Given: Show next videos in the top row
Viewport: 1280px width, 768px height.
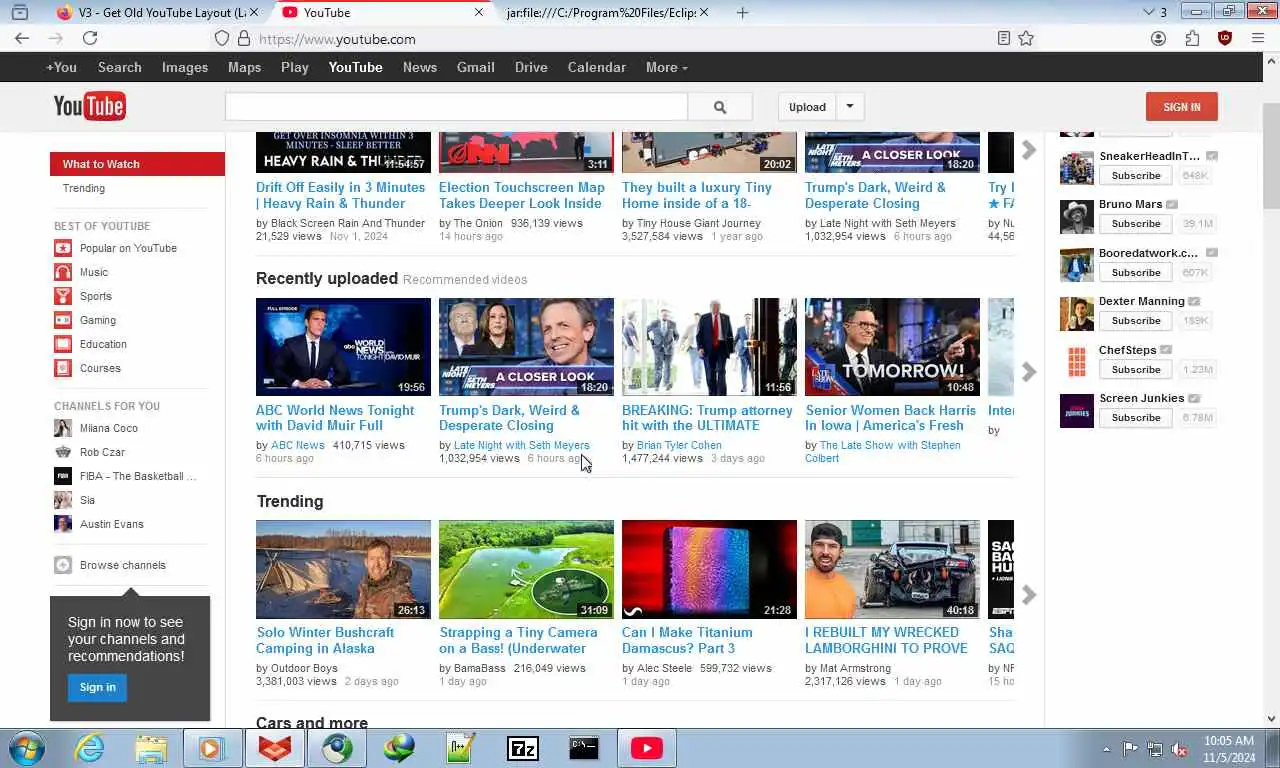Looking at the screenshot, I should tap(1029, 150).
